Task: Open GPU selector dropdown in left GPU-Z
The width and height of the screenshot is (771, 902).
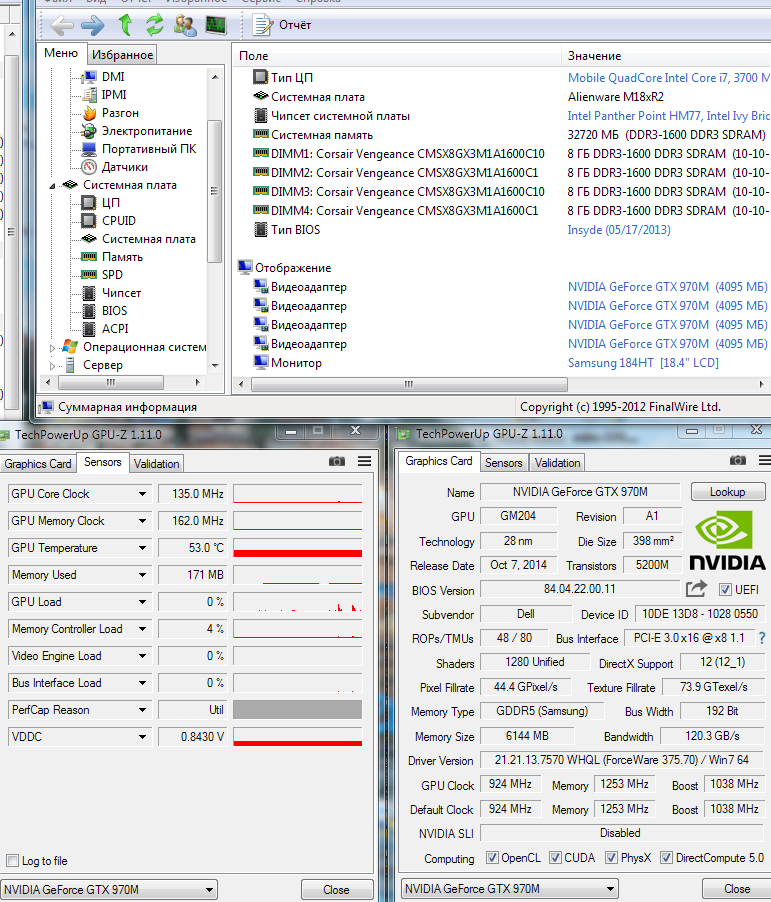Action: click(x=109, y=890)
